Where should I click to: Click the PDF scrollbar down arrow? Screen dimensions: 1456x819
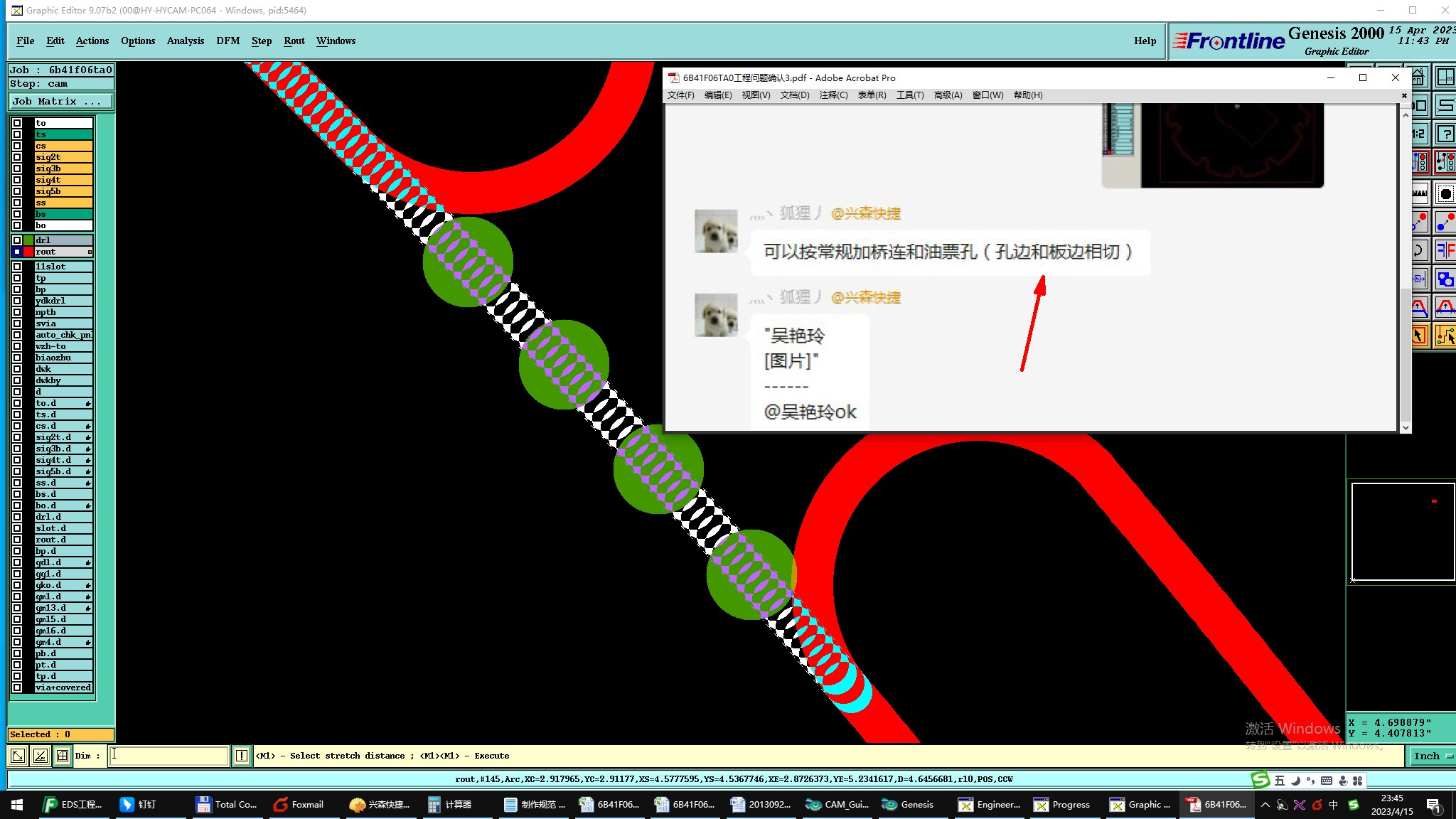coord(1405,427)
